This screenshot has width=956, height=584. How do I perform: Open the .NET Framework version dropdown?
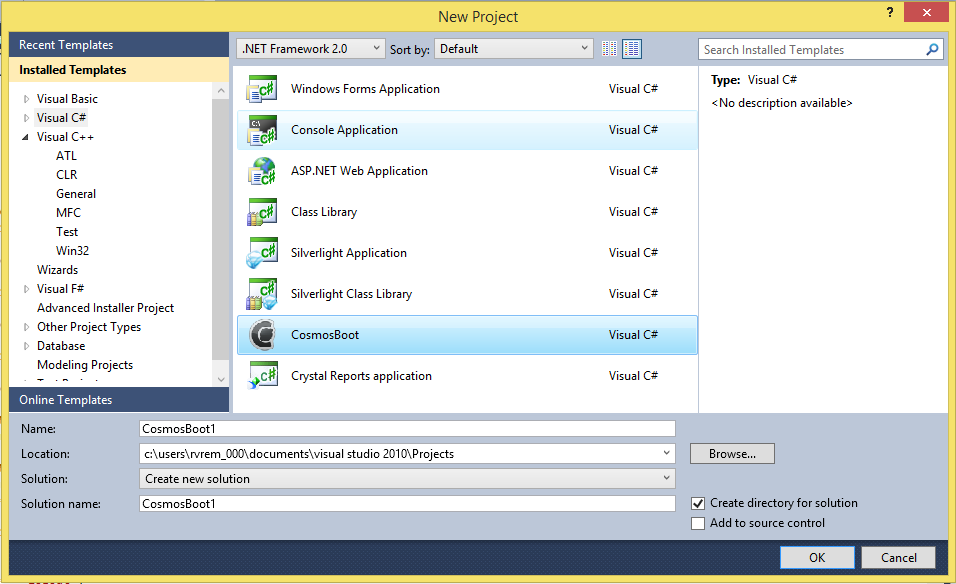(310, 49)
